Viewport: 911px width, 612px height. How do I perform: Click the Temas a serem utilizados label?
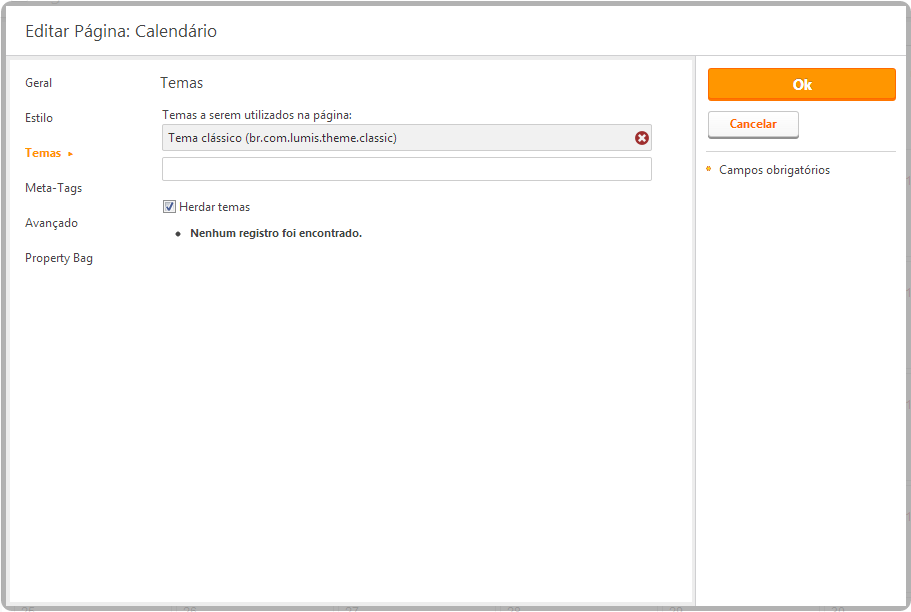257,115
